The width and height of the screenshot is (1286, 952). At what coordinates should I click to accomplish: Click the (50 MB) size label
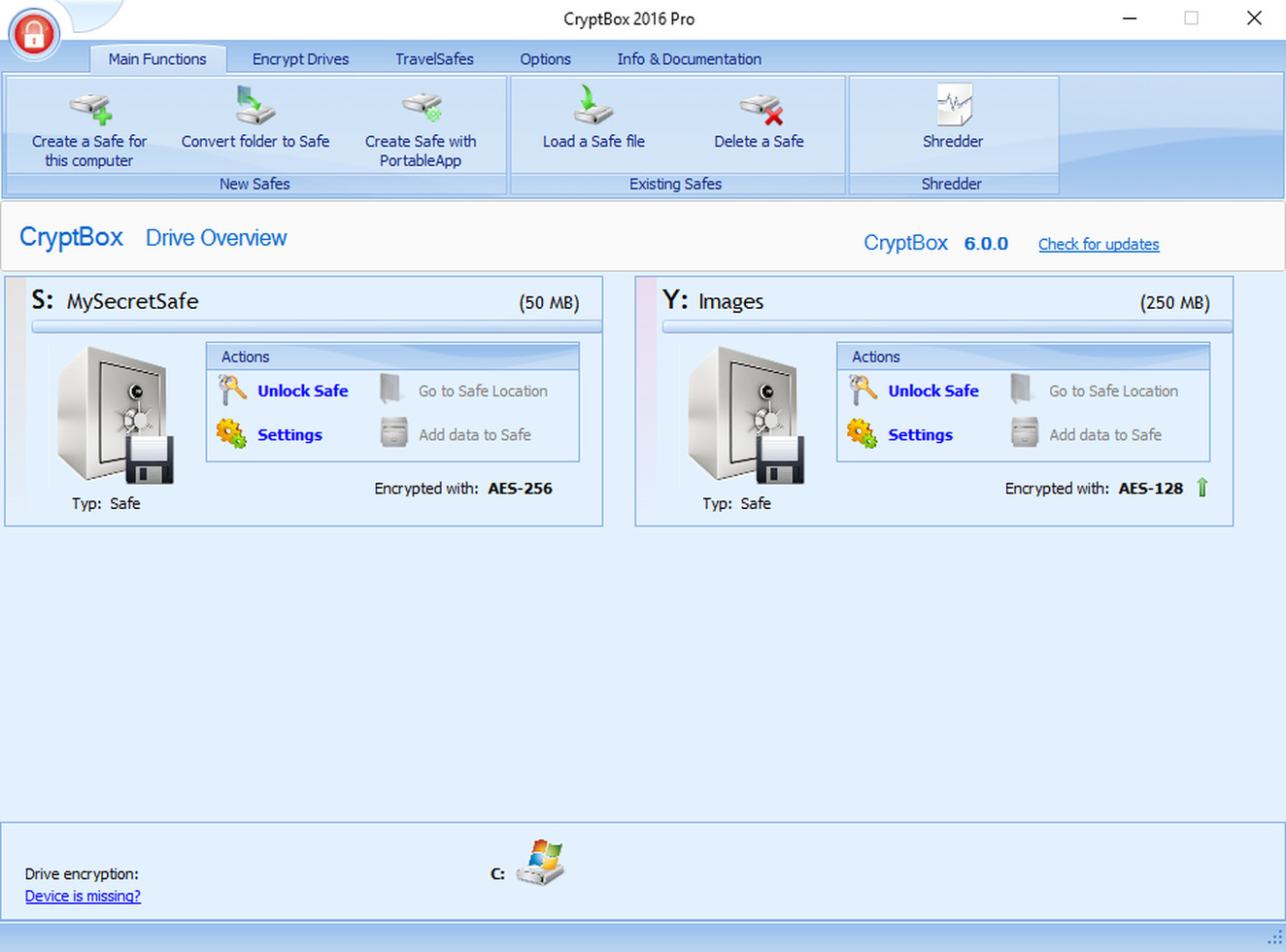point(549,302)
